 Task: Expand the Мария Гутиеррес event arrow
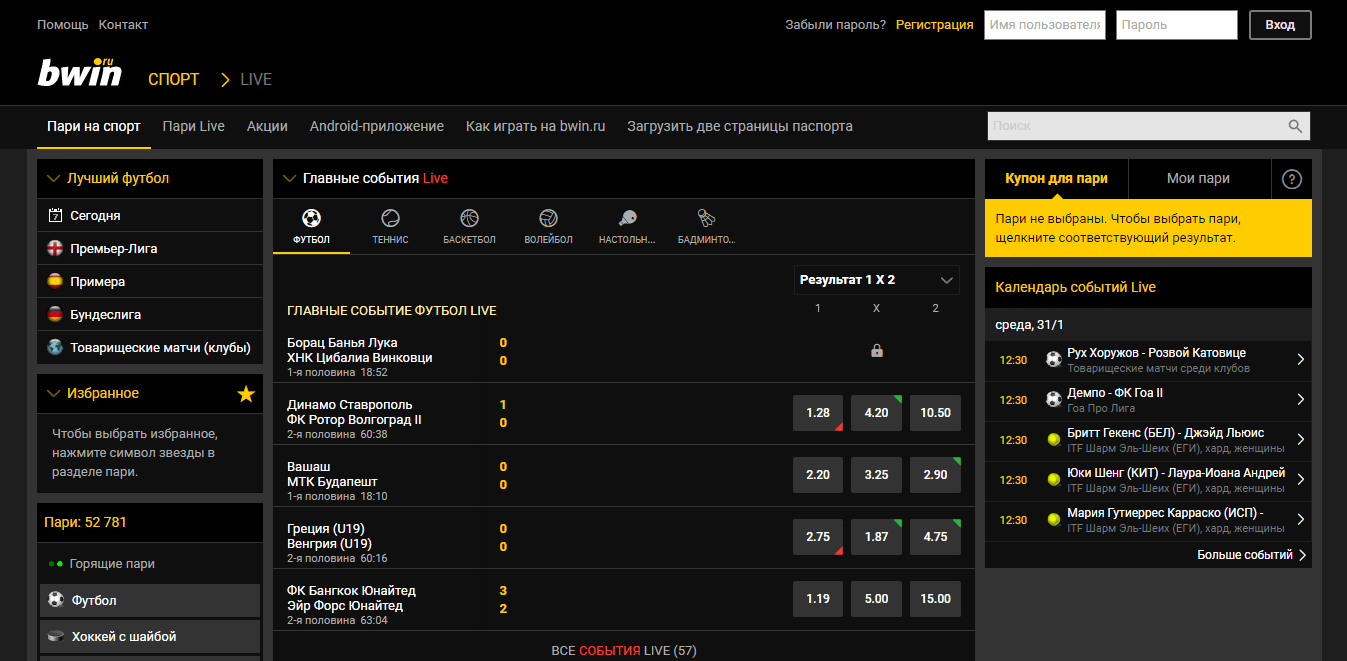(x=1300, y=519)
